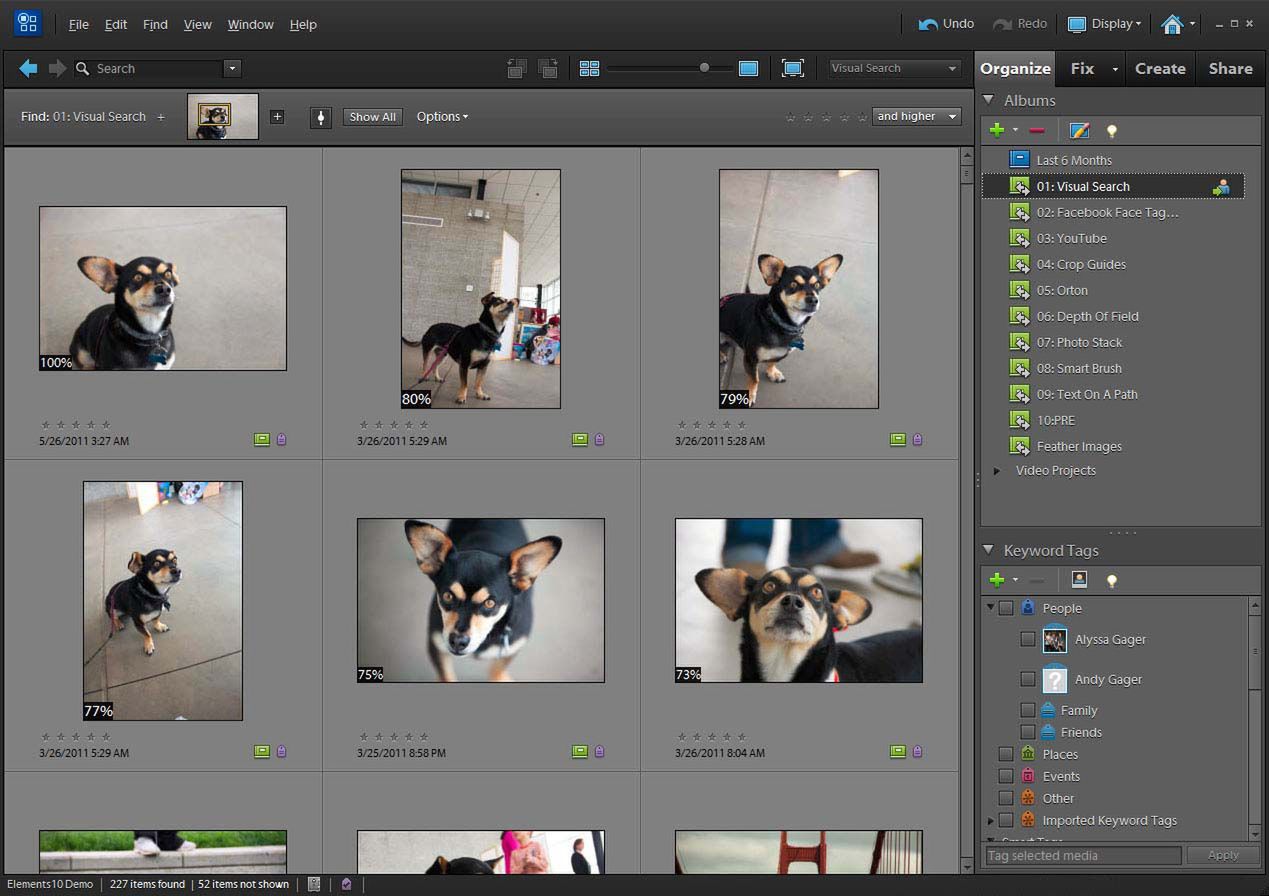Click the Undo arrow icon
1269x896 pixels.
click(x=928, y=24)
